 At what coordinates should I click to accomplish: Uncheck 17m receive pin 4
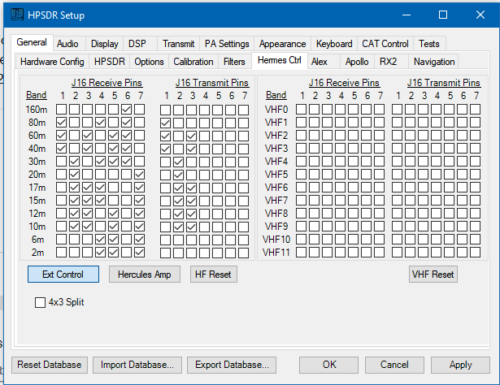pyautogui.click(x=100, y=187)
